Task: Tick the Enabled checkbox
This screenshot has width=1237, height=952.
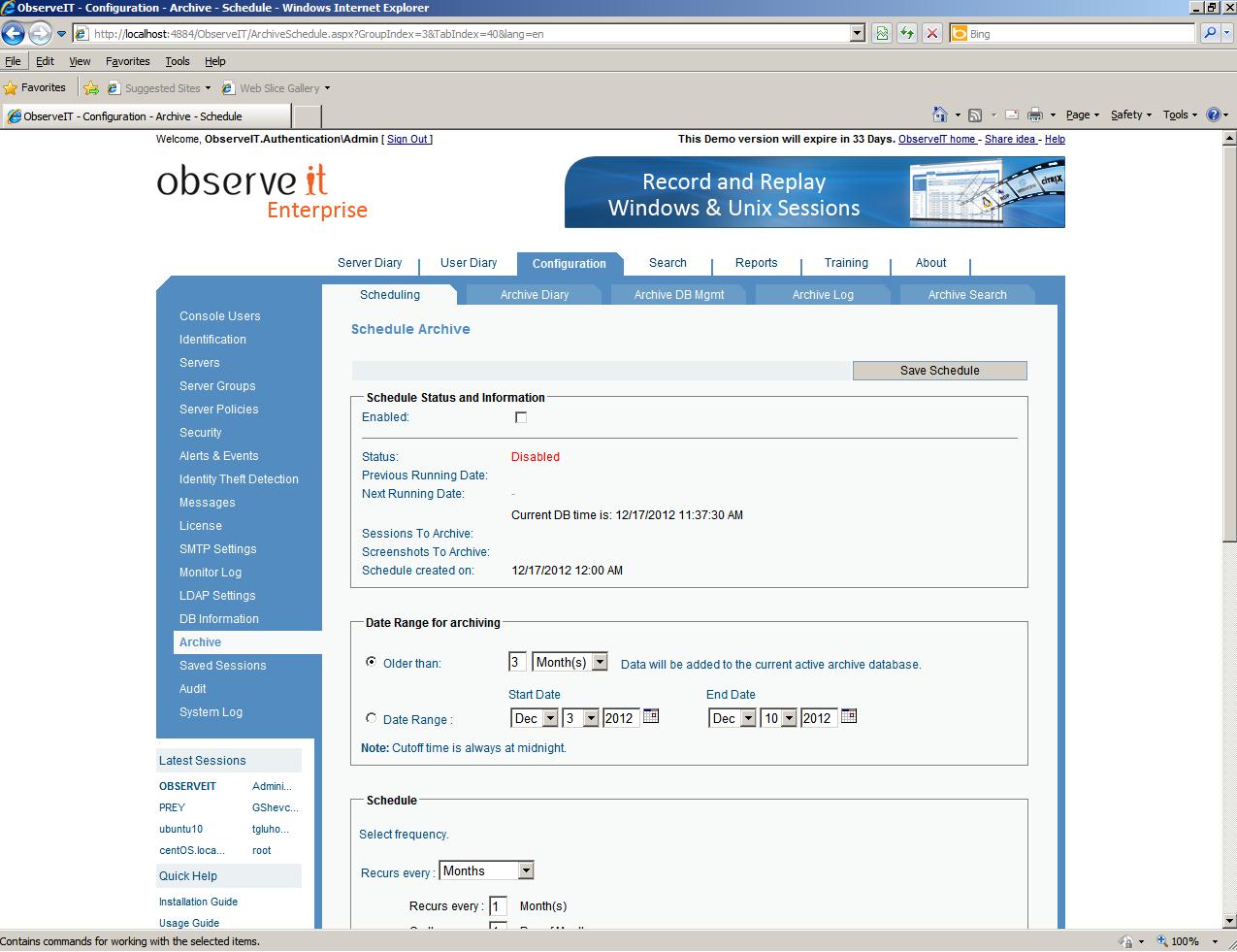Action: click(x=521, y=417)
